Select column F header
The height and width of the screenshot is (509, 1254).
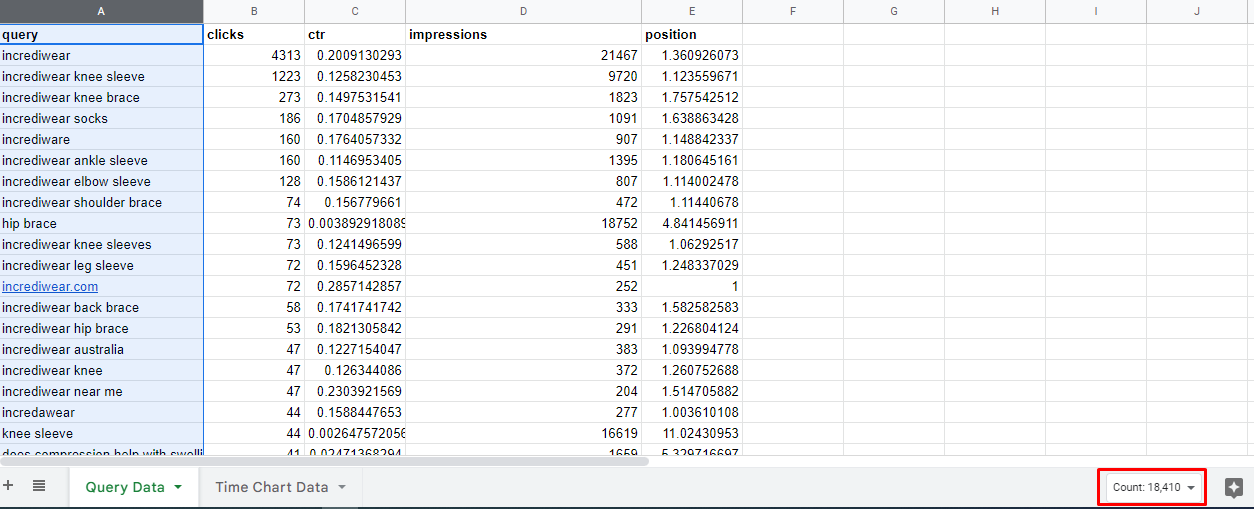[x=793, y=11]
